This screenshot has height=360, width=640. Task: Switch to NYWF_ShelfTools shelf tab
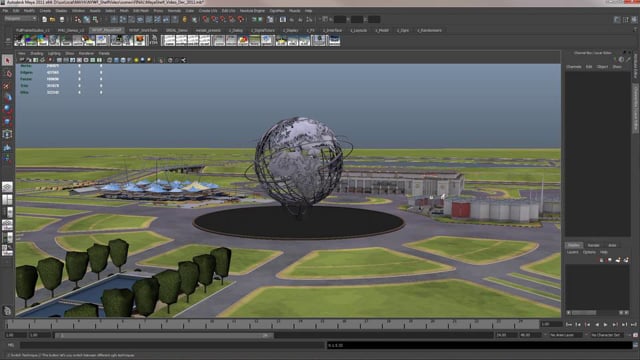tap(143, 30)
